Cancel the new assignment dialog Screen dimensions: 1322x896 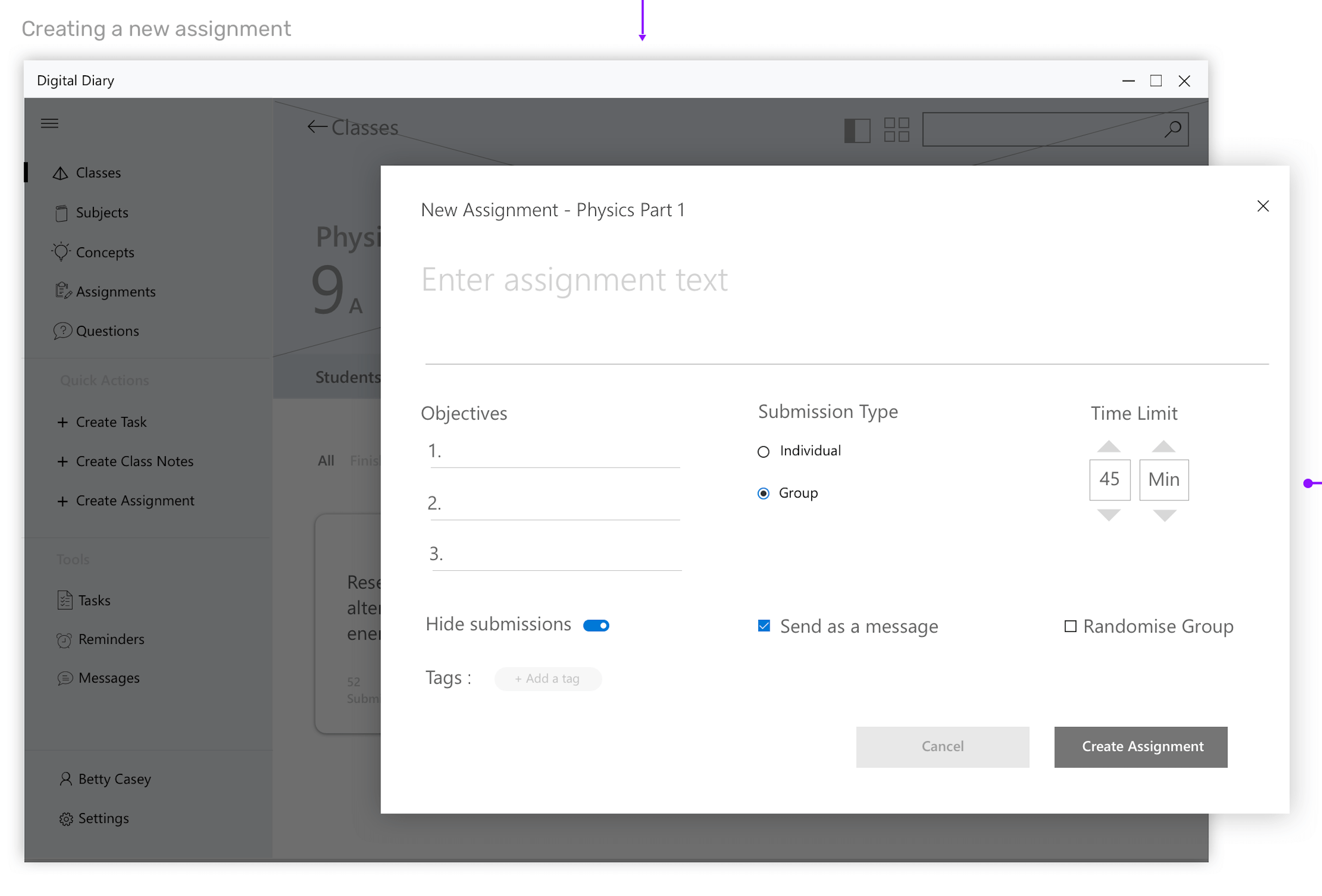point(942,746)
